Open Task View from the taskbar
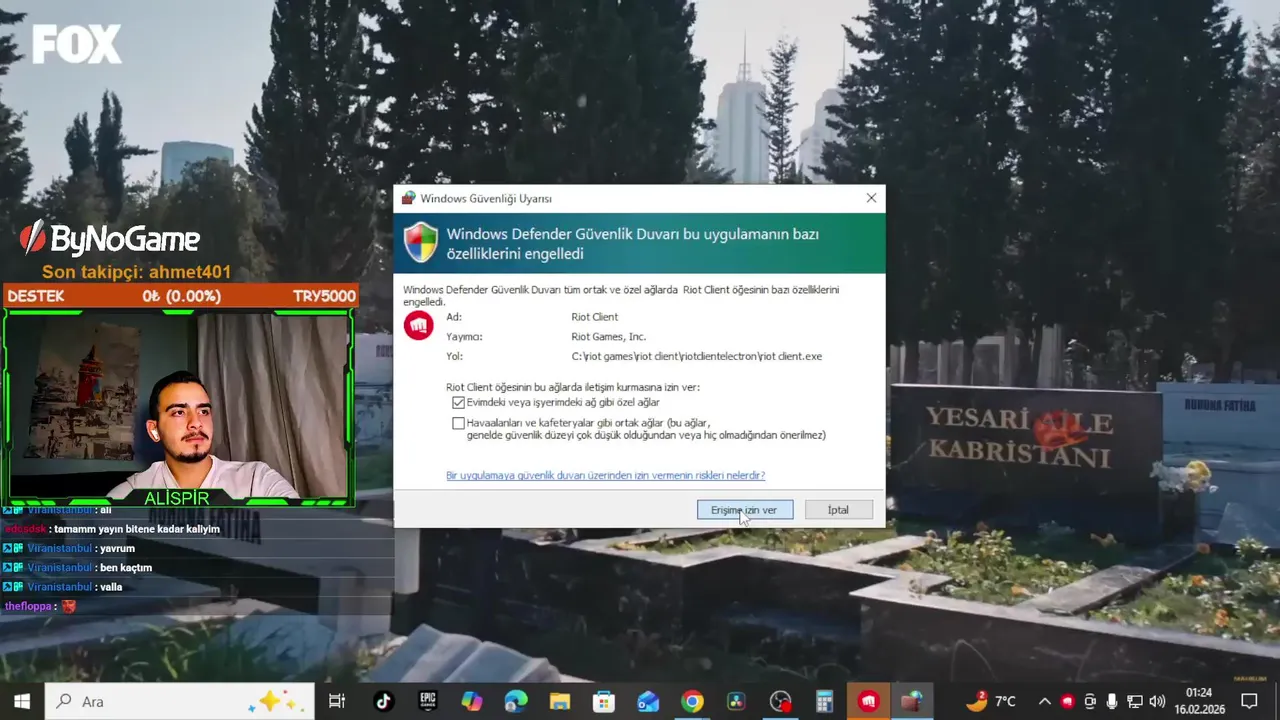 coord(337,701)
